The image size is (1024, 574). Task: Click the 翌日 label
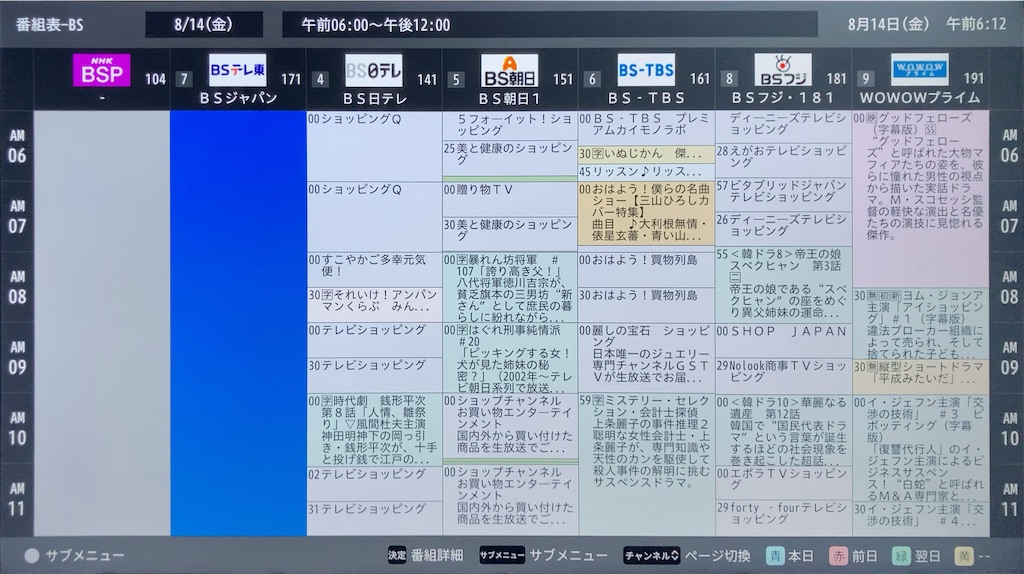click(927, 556)
